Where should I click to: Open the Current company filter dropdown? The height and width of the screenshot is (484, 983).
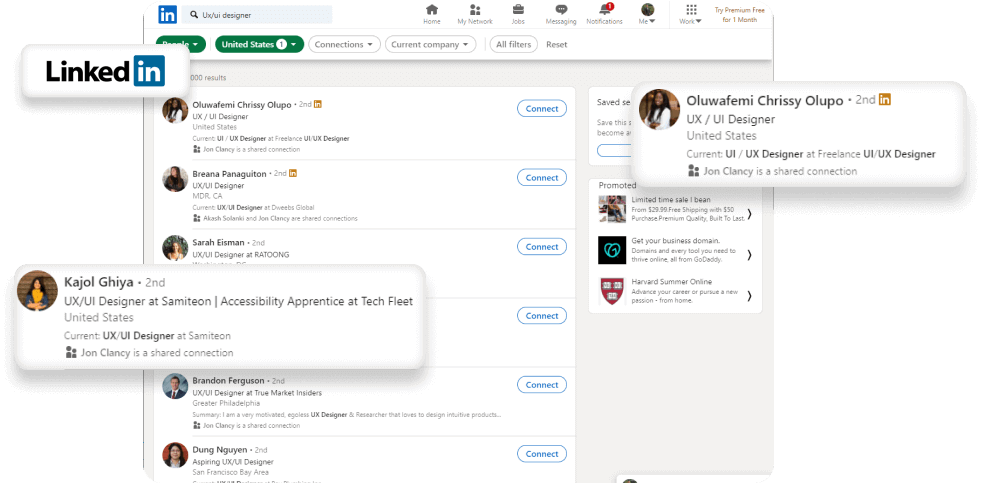click(x=431, y=44)
